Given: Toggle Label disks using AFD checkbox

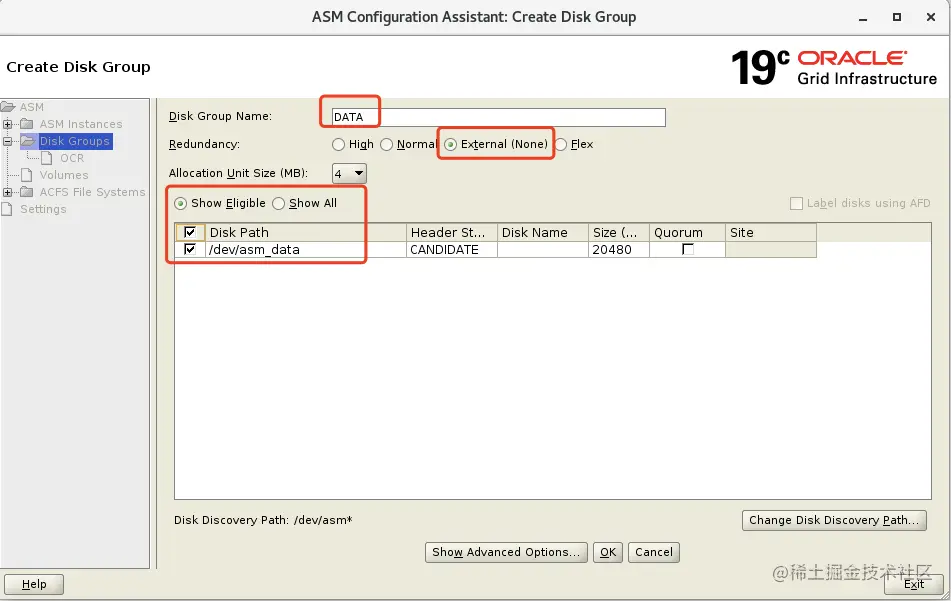Looking at the screenshot, I should pyautogui.click(x=796, y=203).
